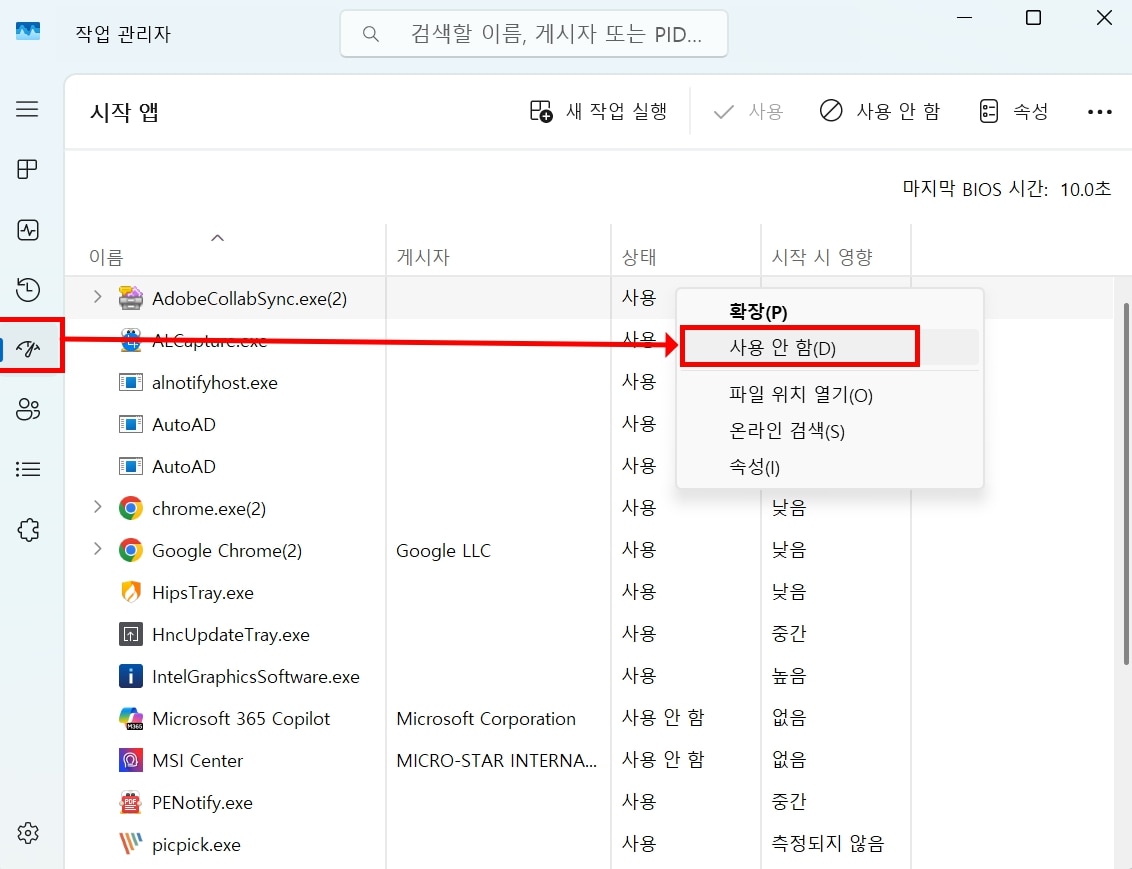The image size is (1132, 869).
Task: Click the 속성 toolbar button
Action: pyautogui.click(x=1013, y=111)
